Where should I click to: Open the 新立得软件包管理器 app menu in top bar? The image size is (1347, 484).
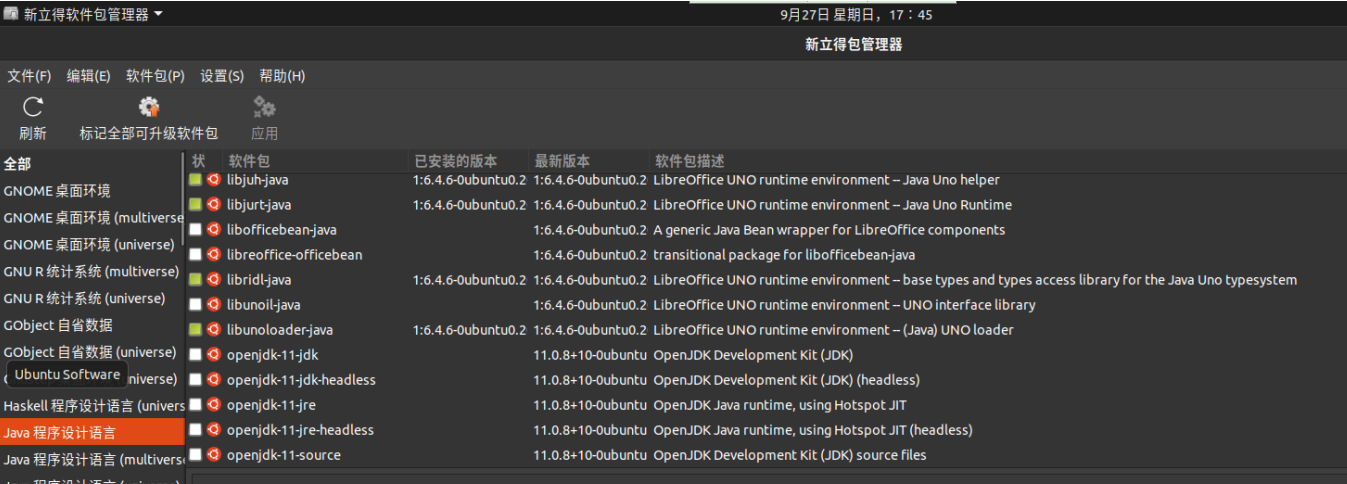click(x=93, y=14)
